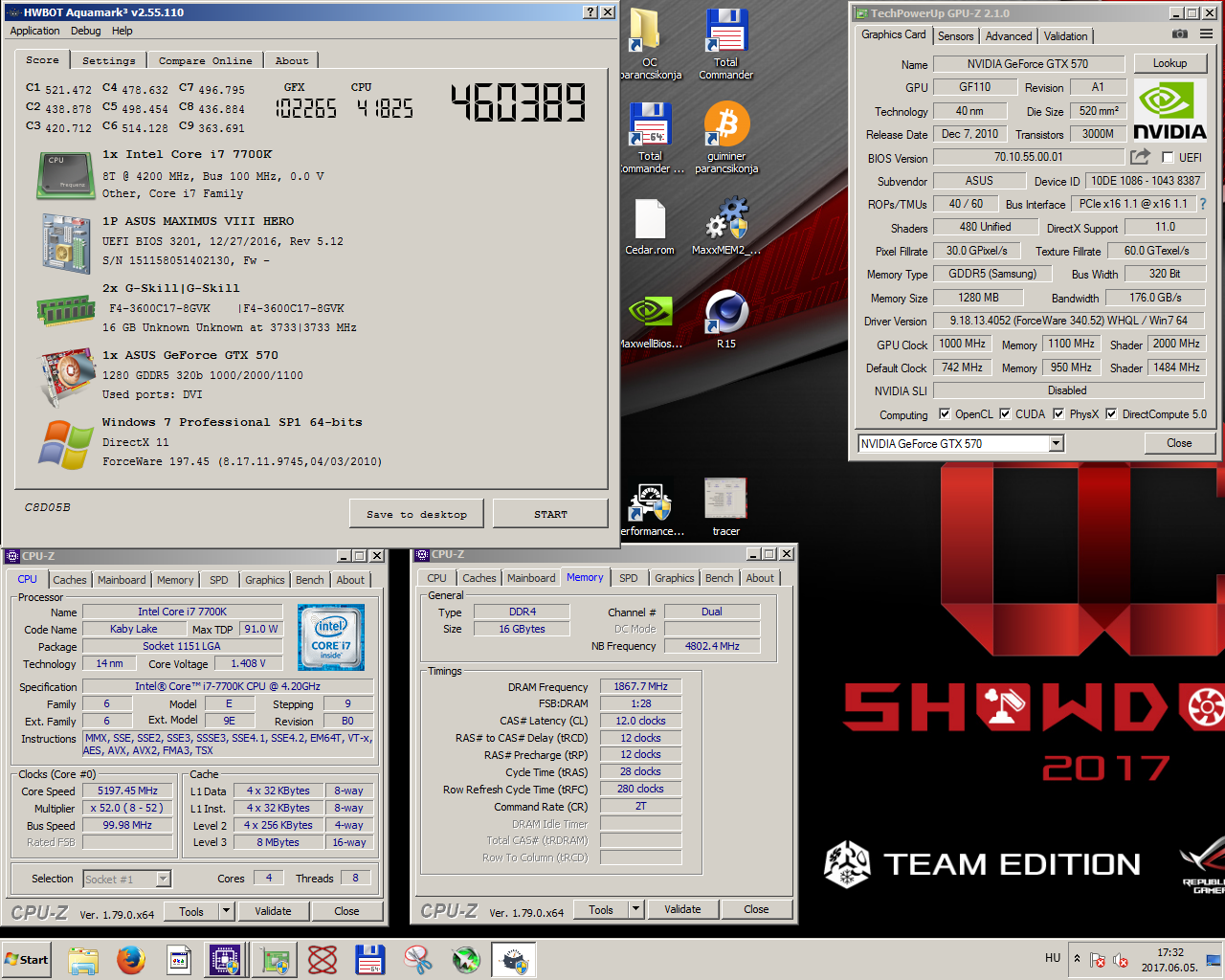This screenshot has height=980, width=1225.
Task: Toggle the DirectCompute 5.0 checkbox
Action: coord(1111,414)
